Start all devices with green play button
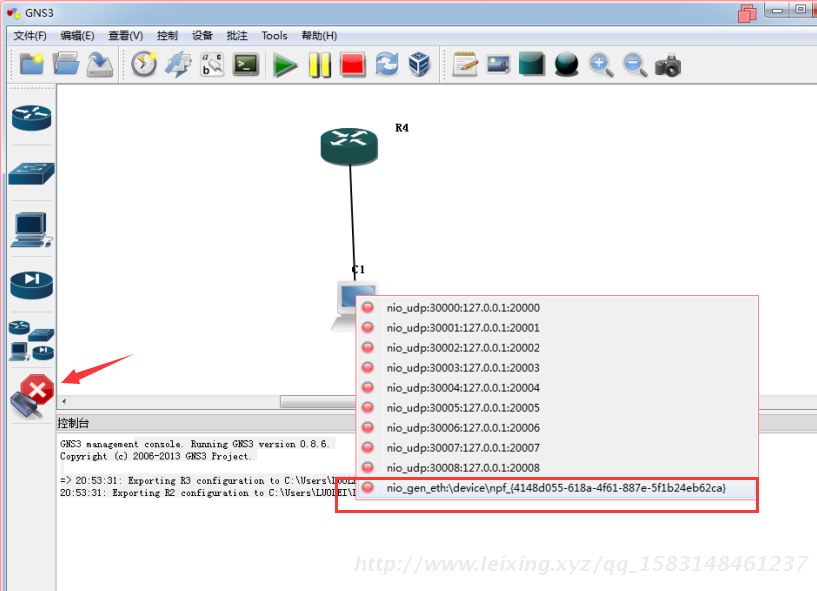 pyautogui.click(x=285, y=66)
